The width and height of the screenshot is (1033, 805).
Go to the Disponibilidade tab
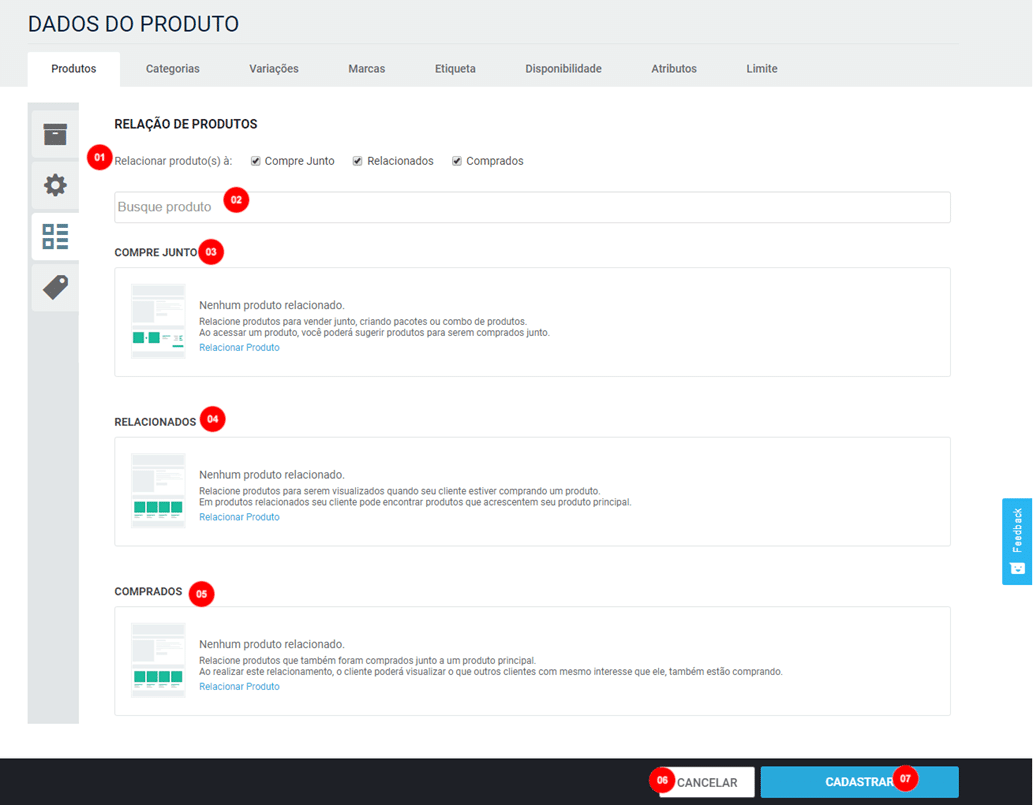click(563, 69)
